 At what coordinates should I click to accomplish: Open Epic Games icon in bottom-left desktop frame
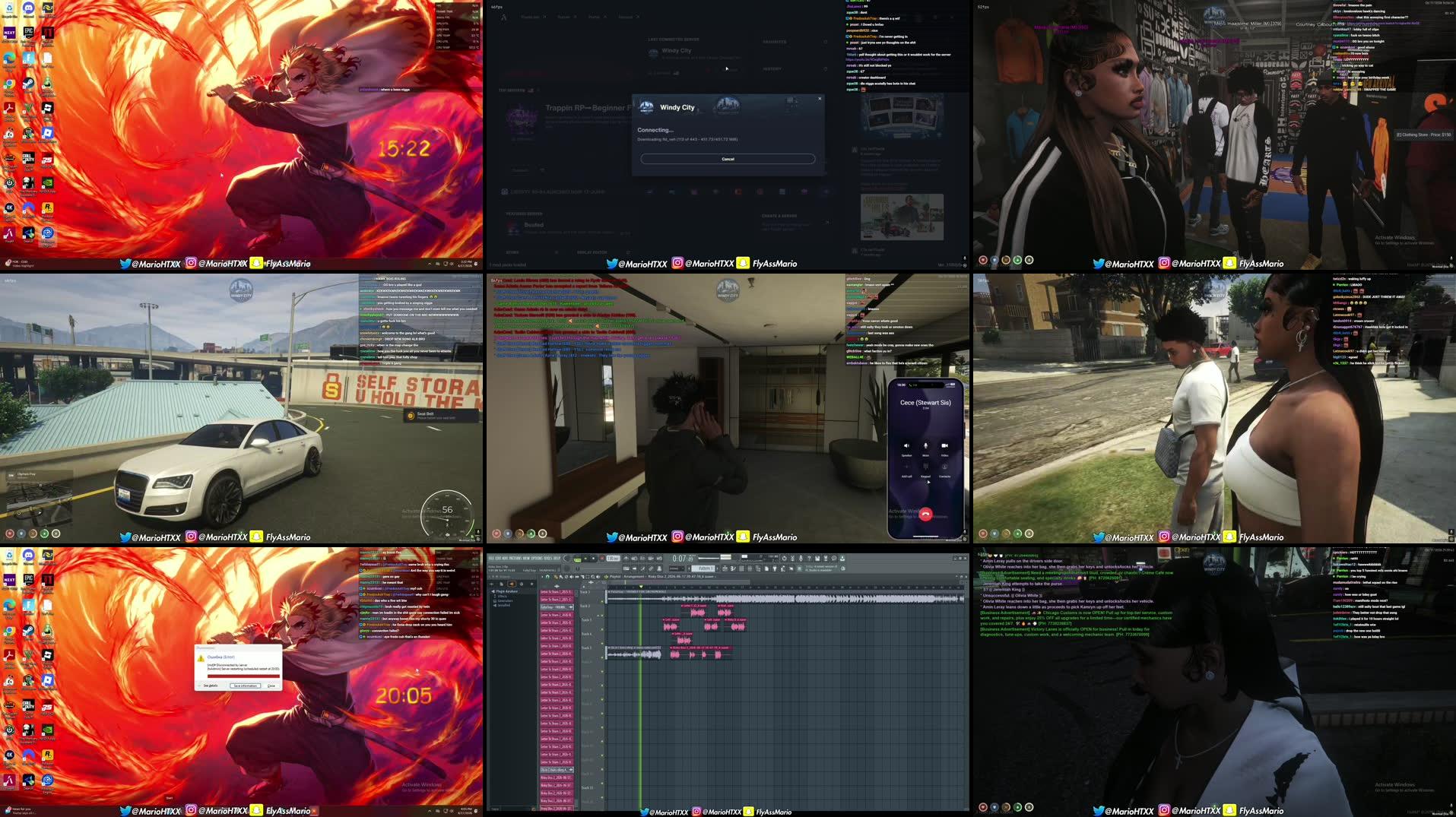click(x=28, y=578)
